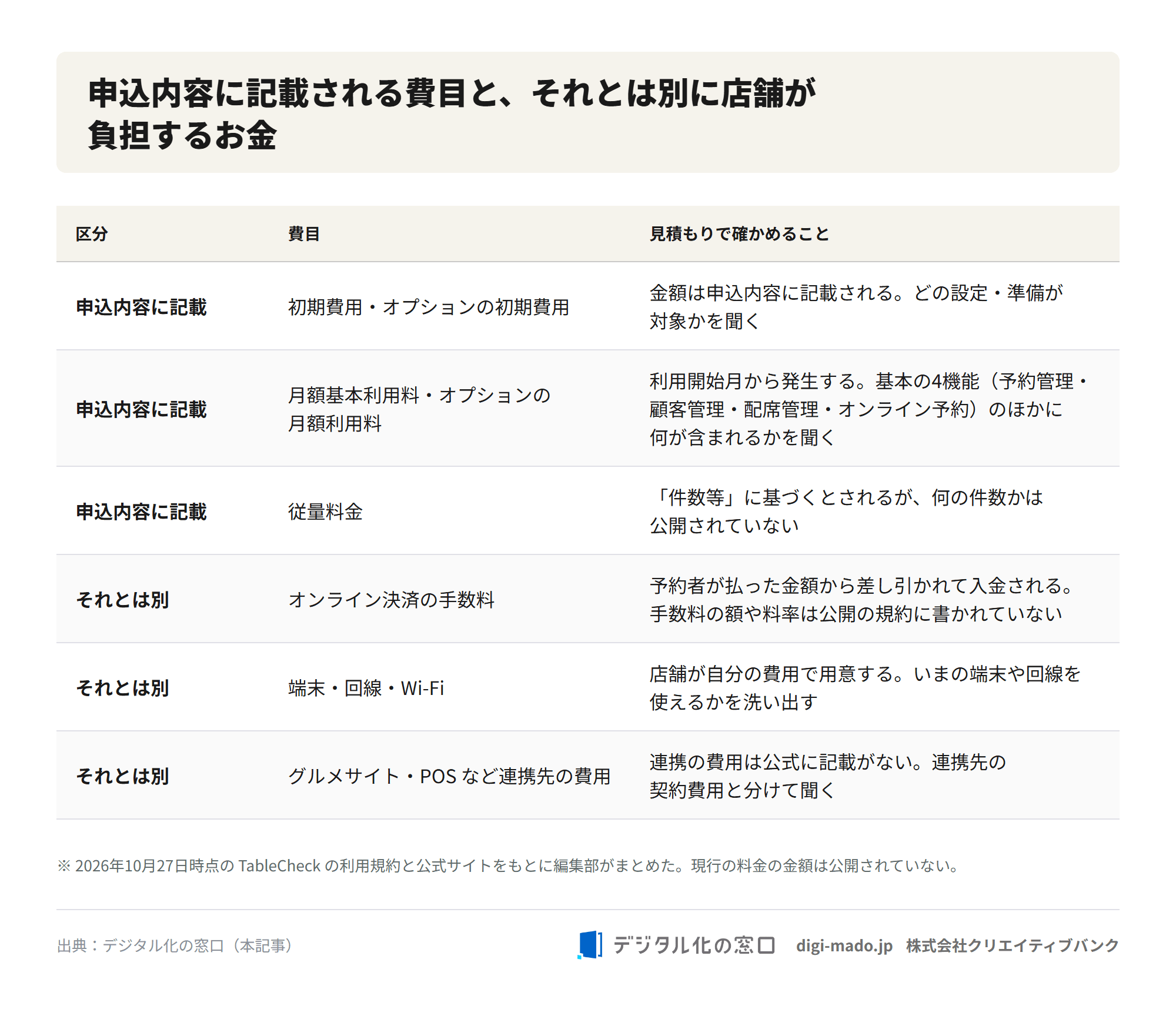Click 申込内容に記載 in the 初期費用 row

[142, 307]
